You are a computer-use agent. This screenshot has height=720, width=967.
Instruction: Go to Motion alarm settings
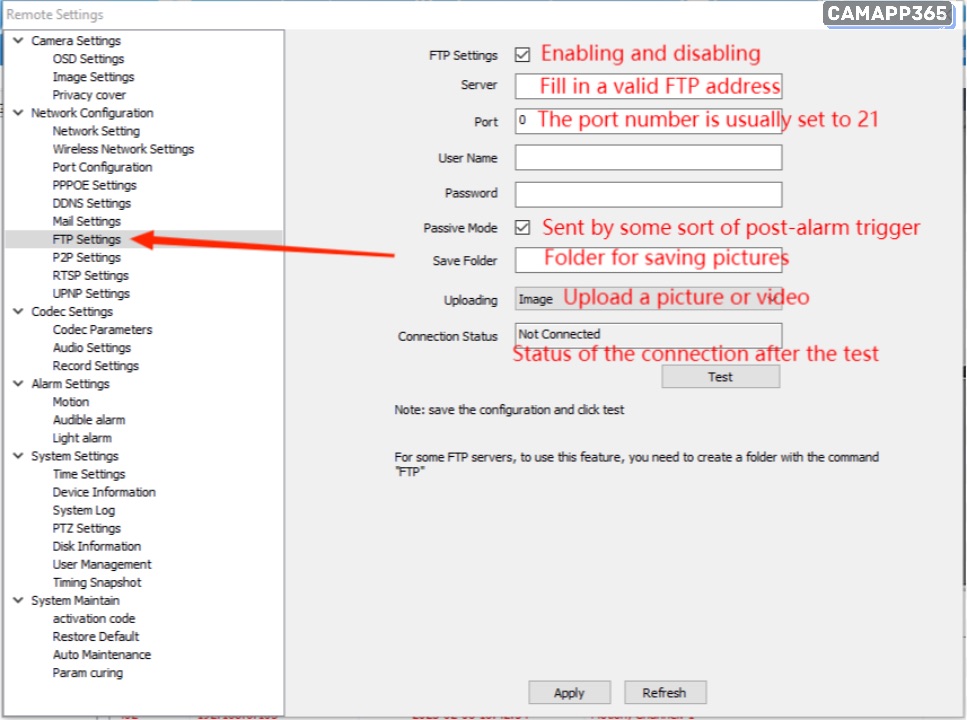[71, 402]
